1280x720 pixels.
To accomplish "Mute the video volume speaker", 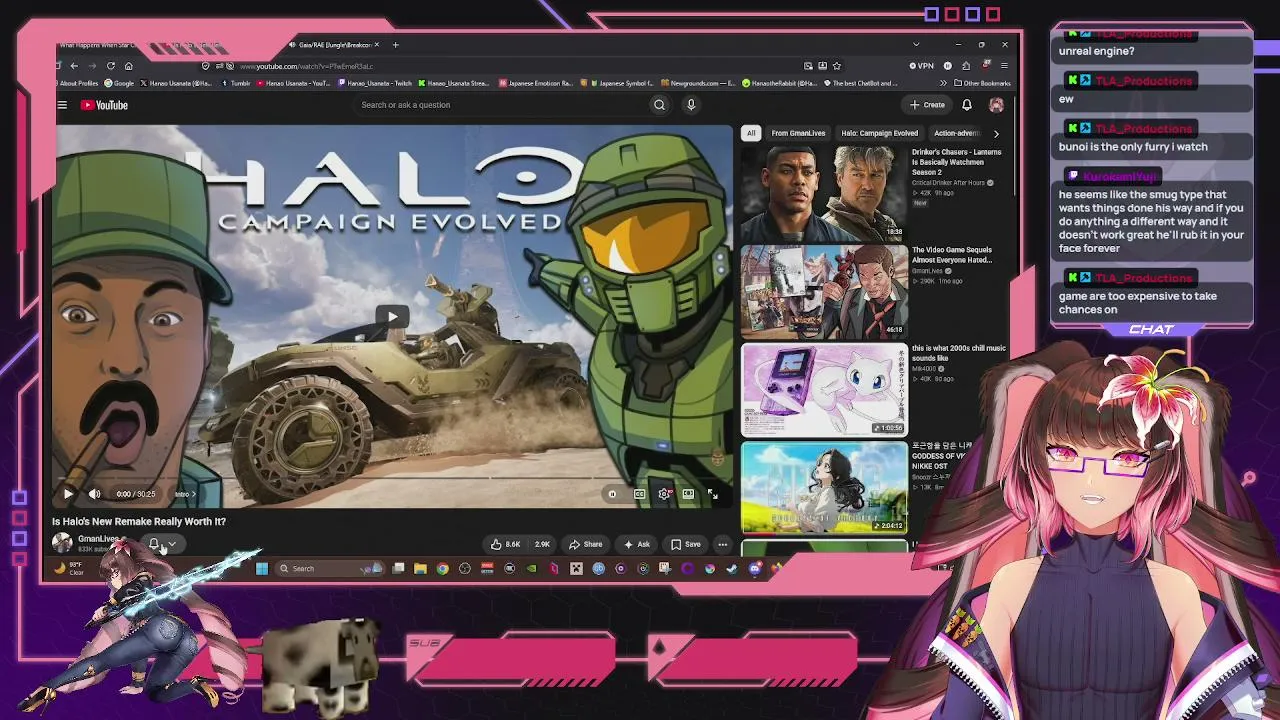I will (95, 494).
